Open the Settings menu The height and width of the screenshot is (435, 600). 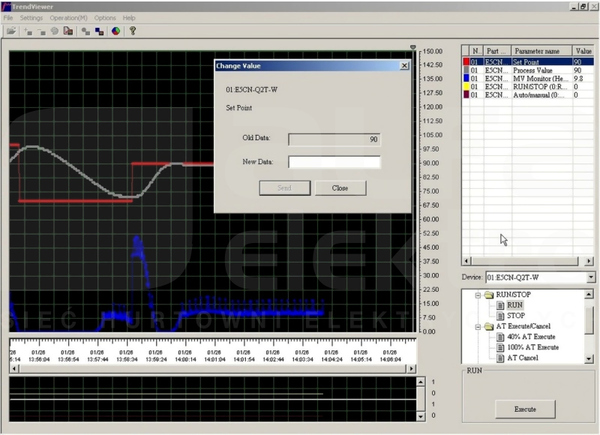coord(31,18)
